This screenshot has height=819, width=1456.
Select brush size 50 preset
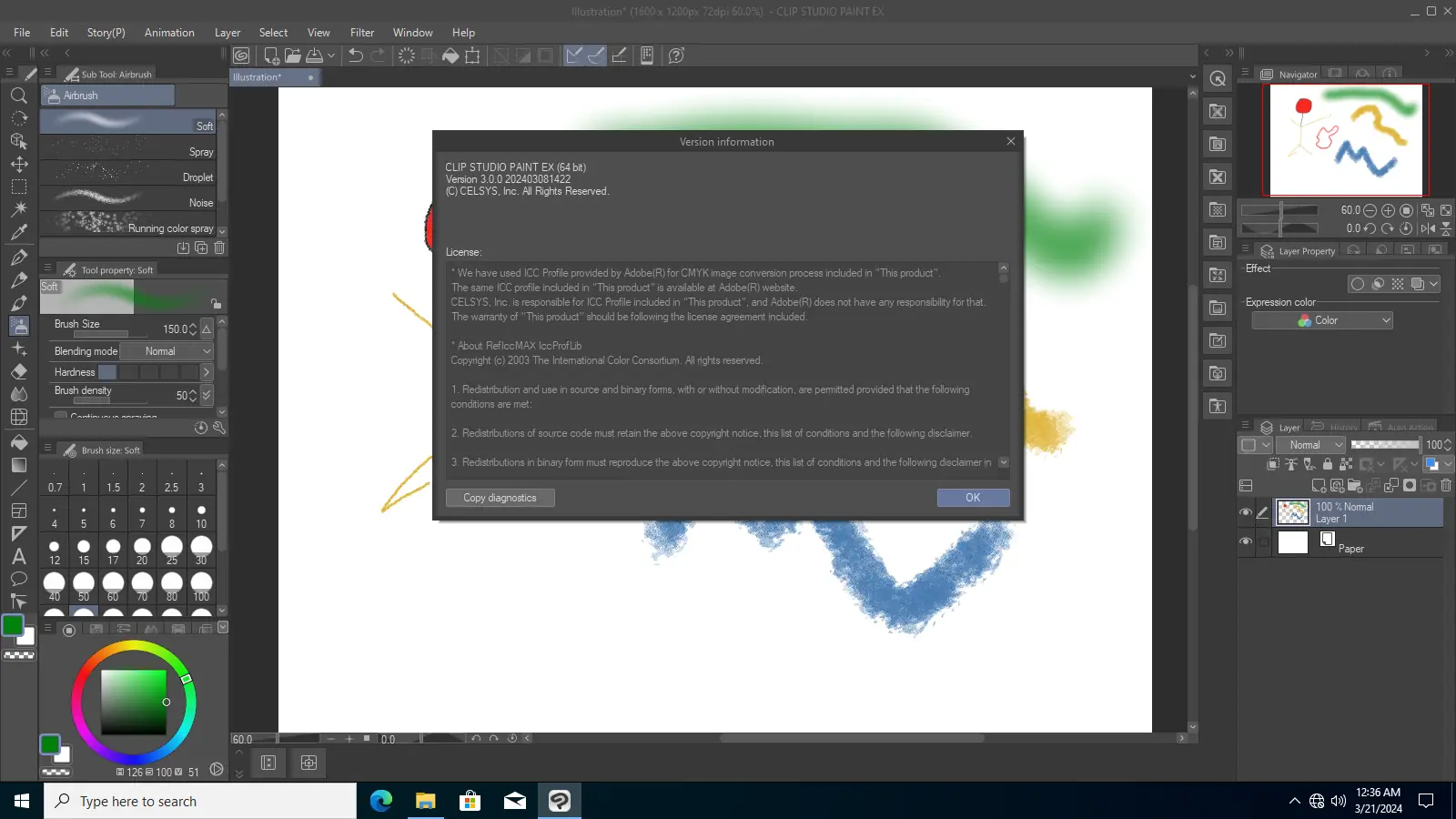coord(84,585)
